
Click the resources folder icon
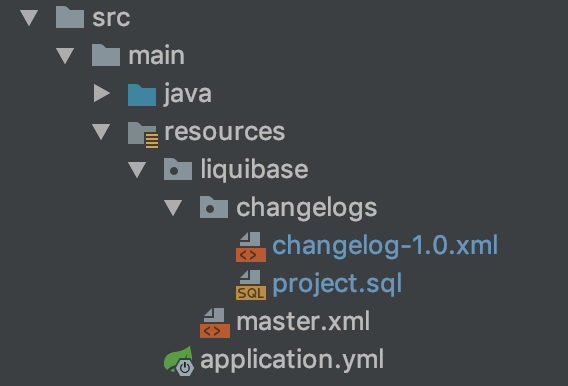click(x=143, y=135)
